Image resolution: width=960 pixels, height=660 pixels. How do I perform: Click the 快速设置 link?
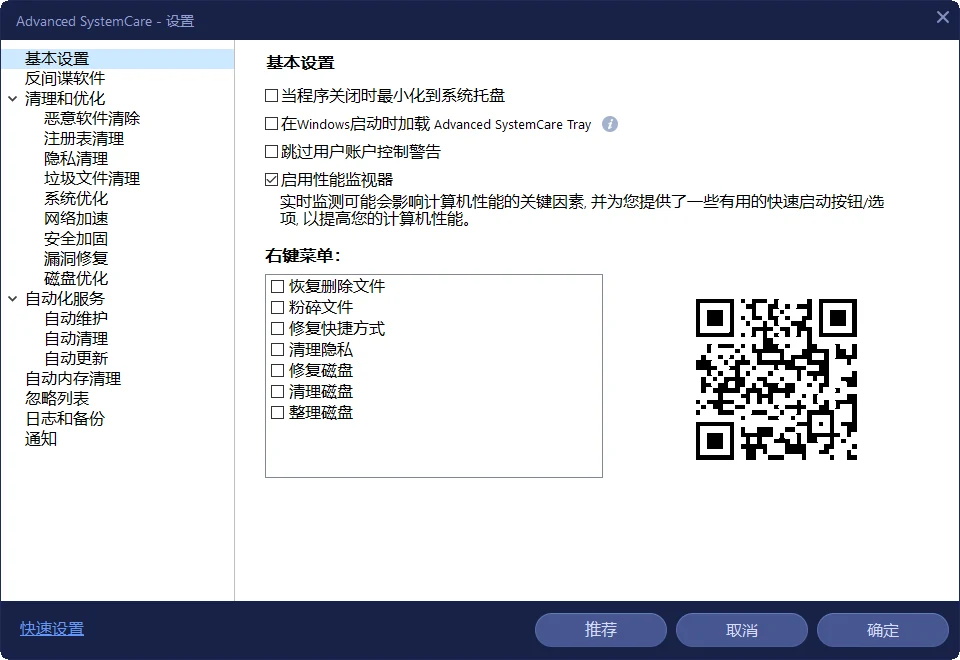(52, 629)
